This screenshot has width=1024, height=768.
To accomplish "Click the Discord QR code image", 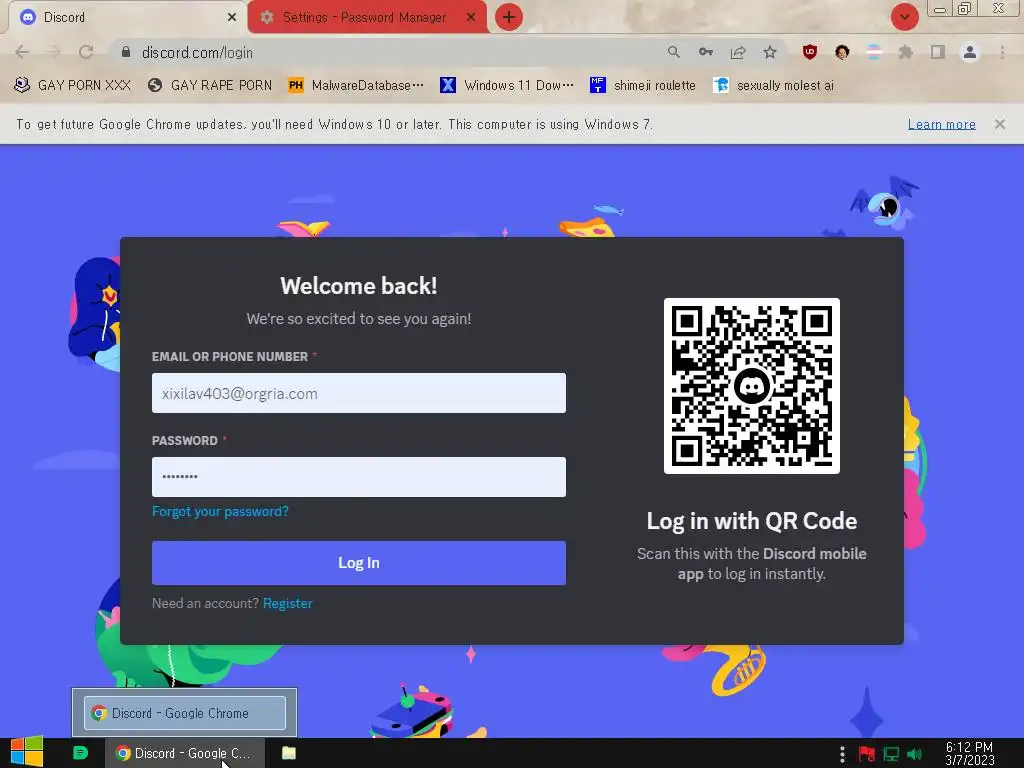I will 752,386.
